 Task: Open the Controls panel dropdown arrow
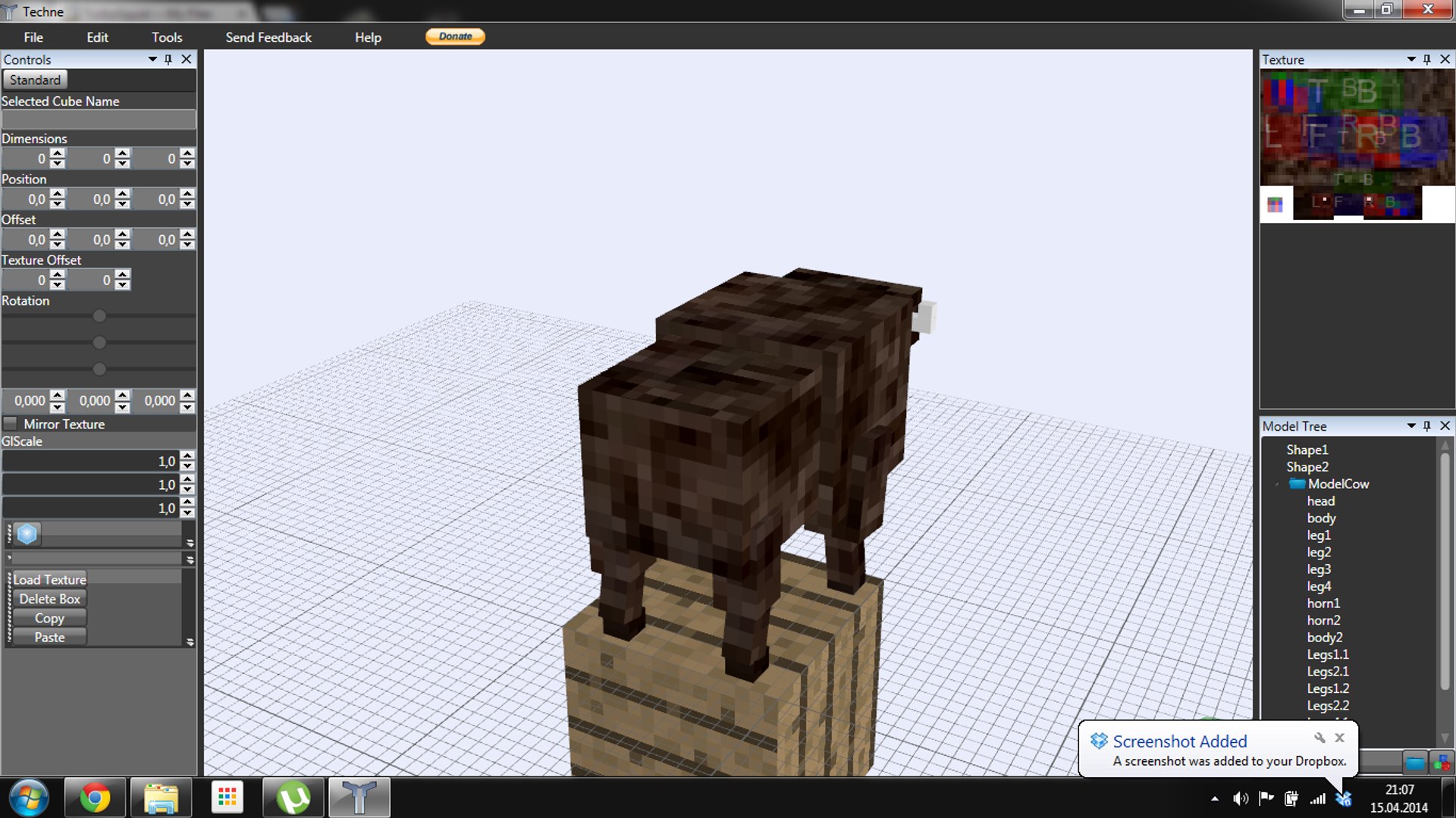coord(152,59)
